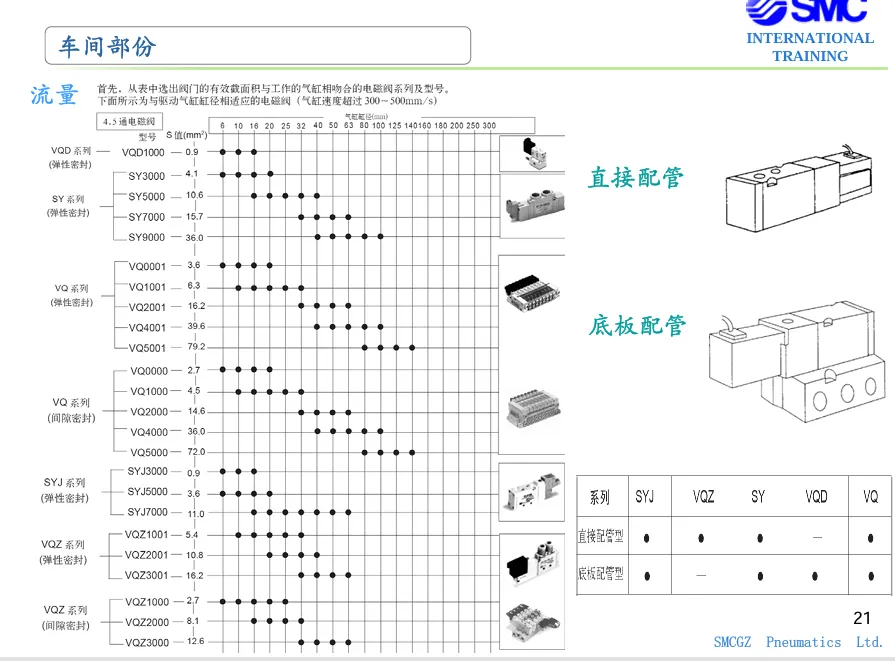Select the VQZ1000 model label
The width and height of the screenshot is (895, 661).
(x=147, y=602)
